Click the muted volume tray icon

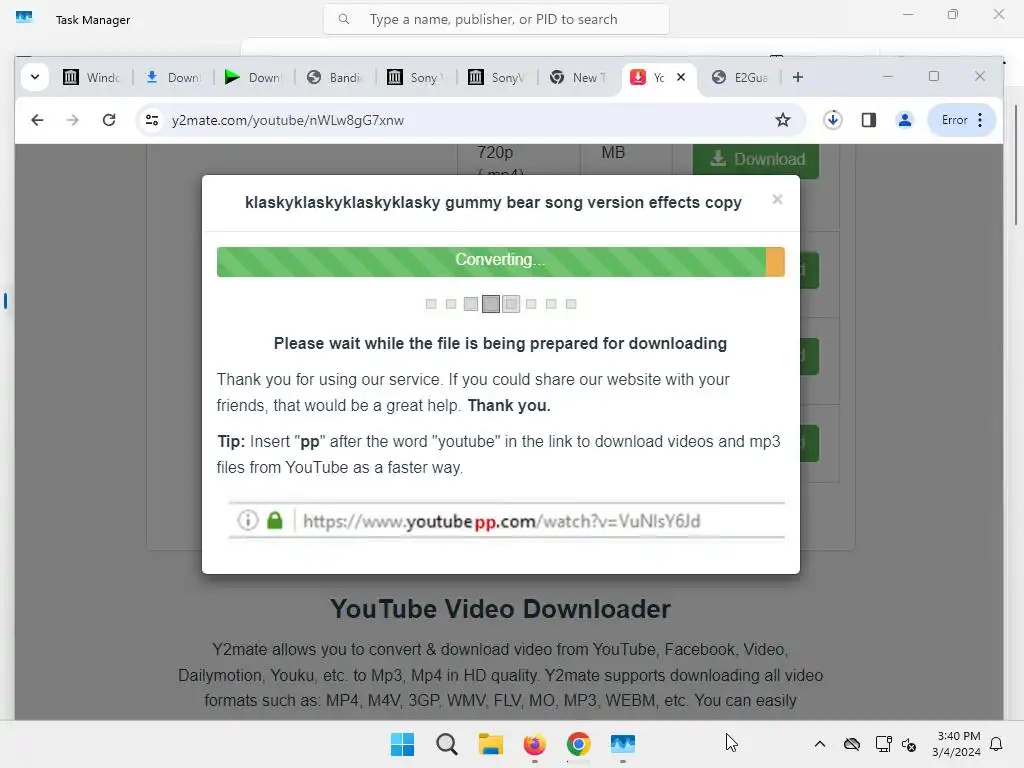click(x=908, y=744)
